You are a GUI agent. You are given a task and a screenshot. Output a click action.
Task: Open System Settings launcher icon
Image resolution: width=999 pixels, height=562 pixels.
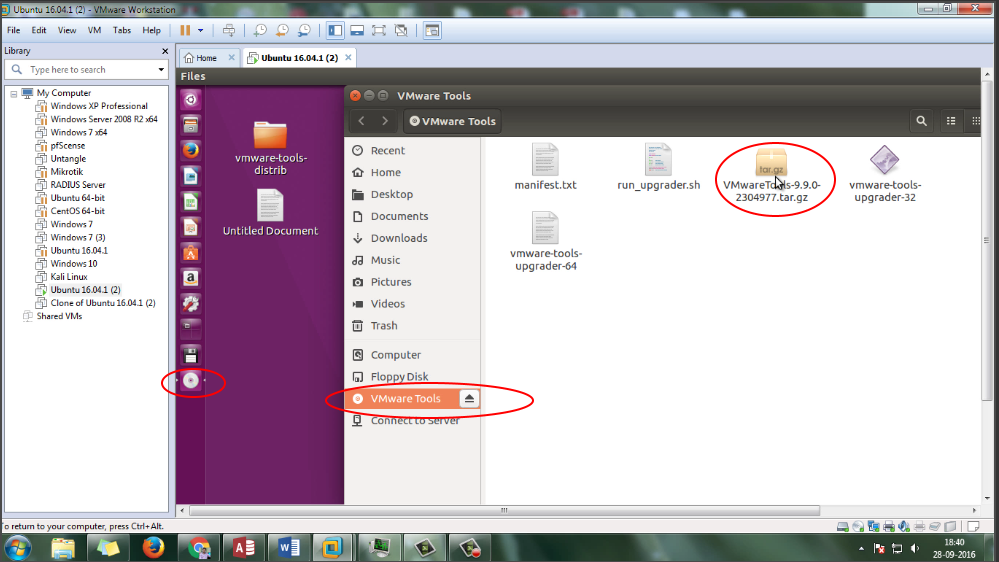coord(190,304)
